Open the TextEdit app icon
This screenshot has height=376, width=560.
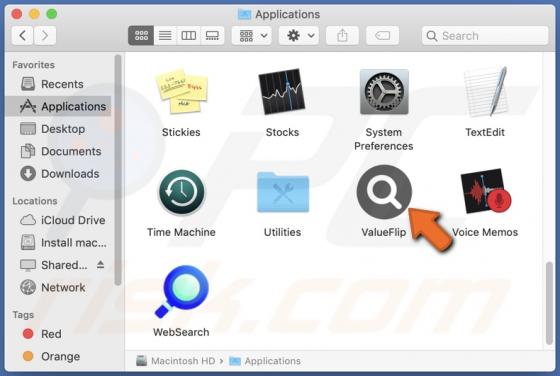point(486,92)
